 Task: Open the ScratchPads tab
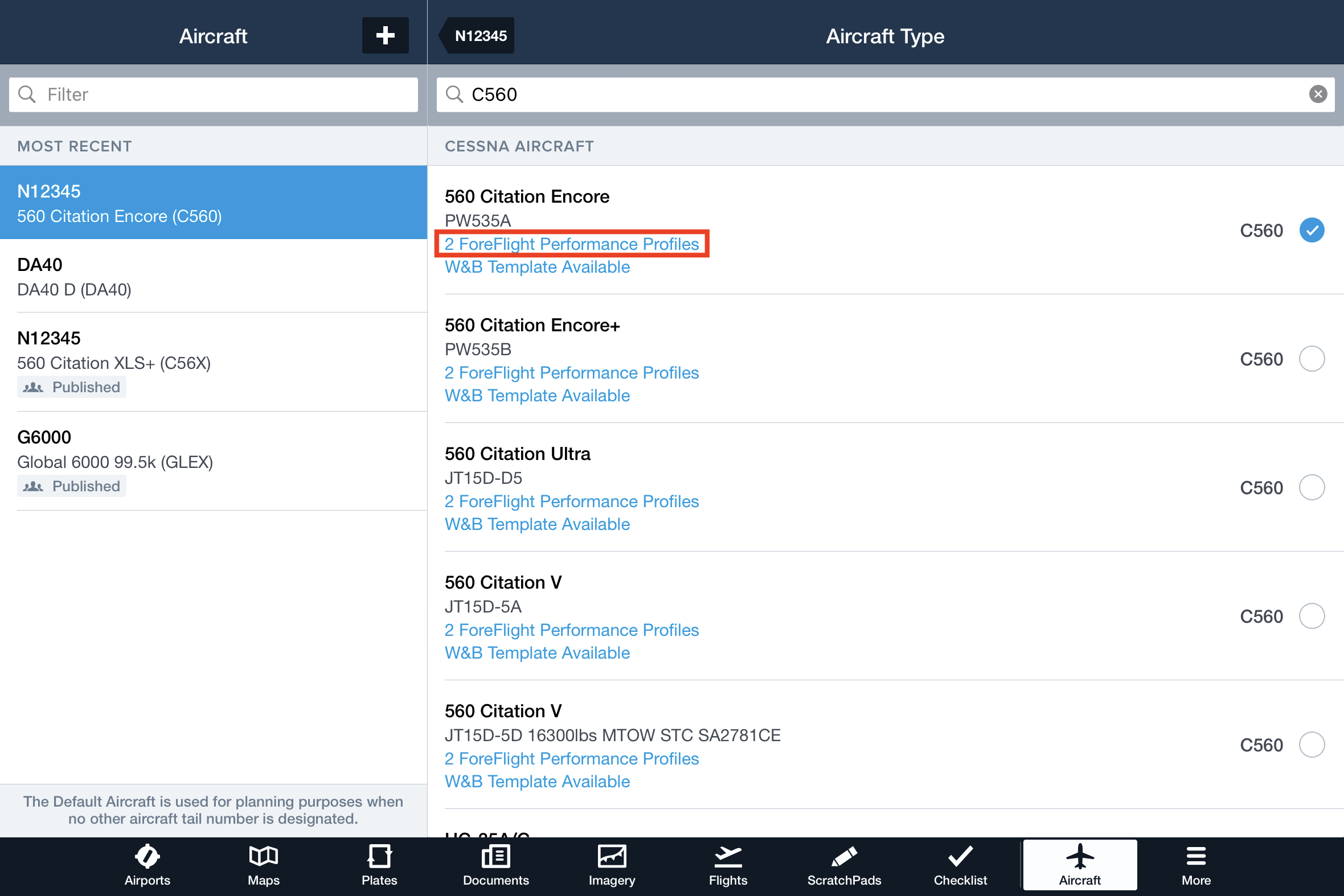point(844,866)
